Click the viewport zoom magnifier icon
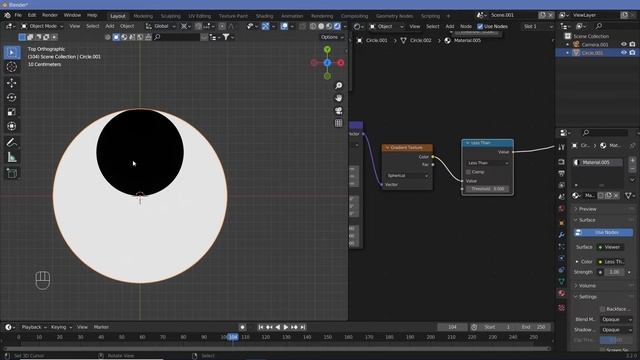The width and height of the screenshot is (640, 360). click(x=339, y=85)
